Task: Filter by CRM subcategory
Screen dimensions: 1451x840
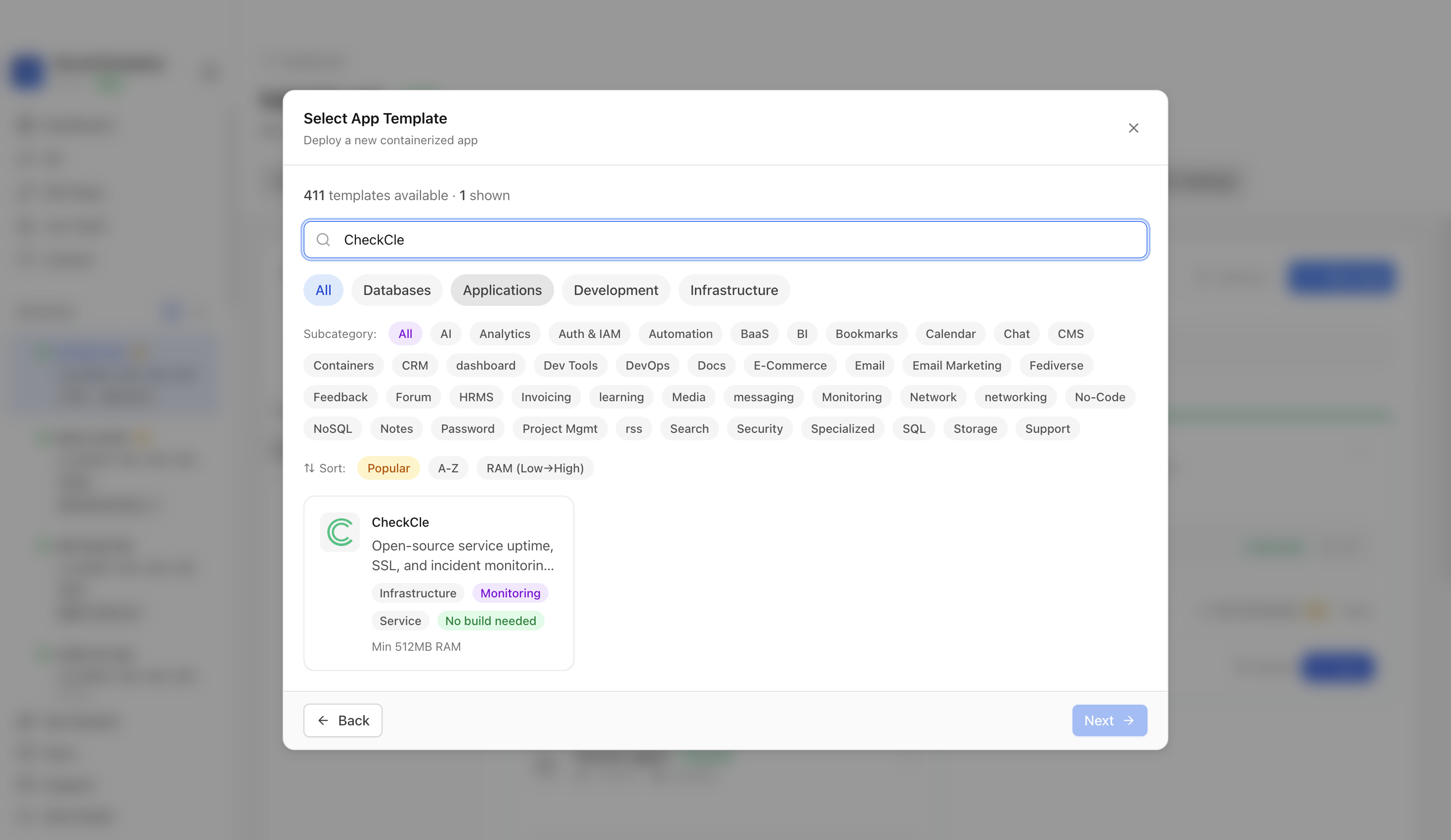Action: [415, 366]
